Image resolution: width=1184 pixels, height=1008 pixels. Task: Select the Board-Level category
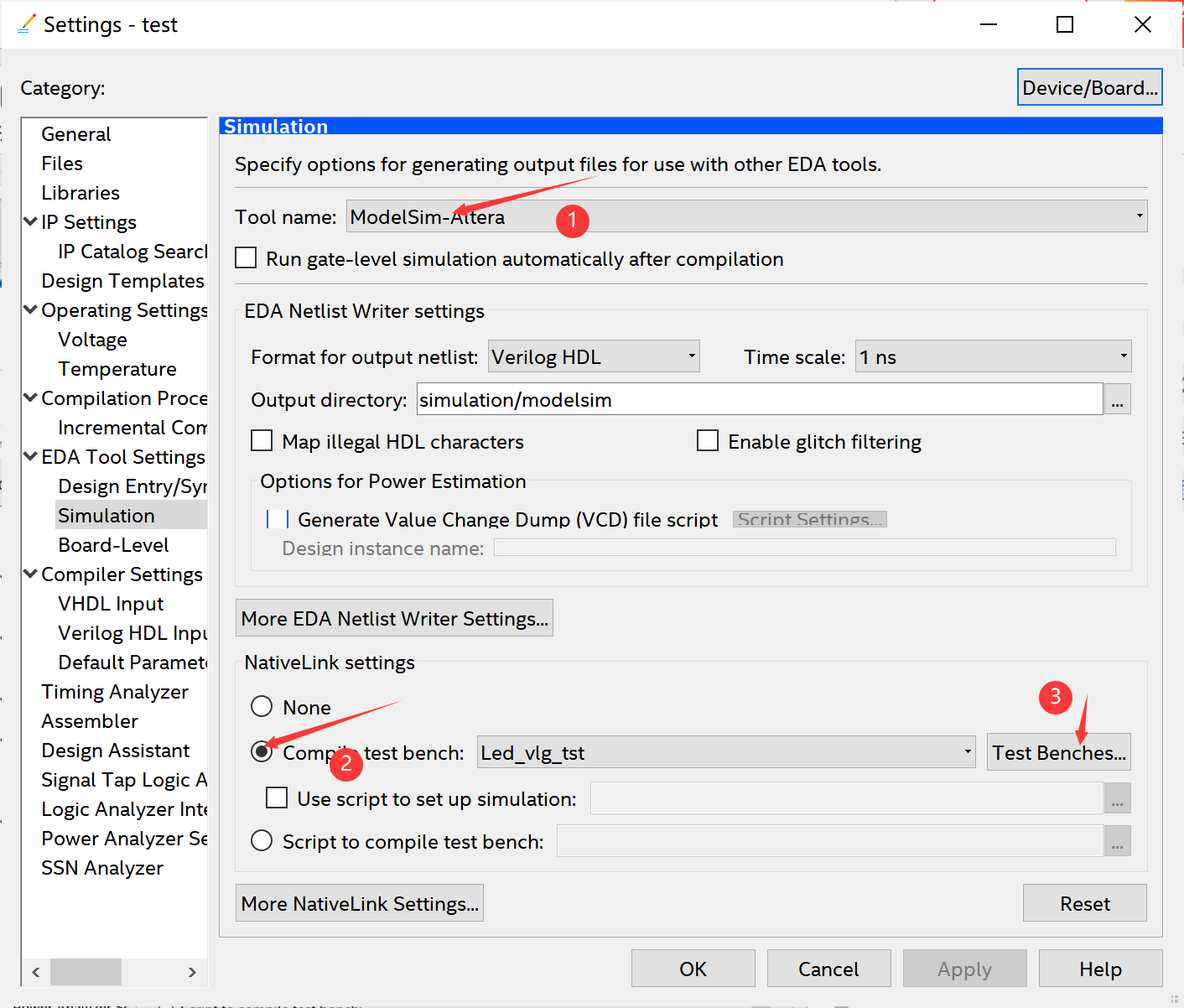pos(112,544)
